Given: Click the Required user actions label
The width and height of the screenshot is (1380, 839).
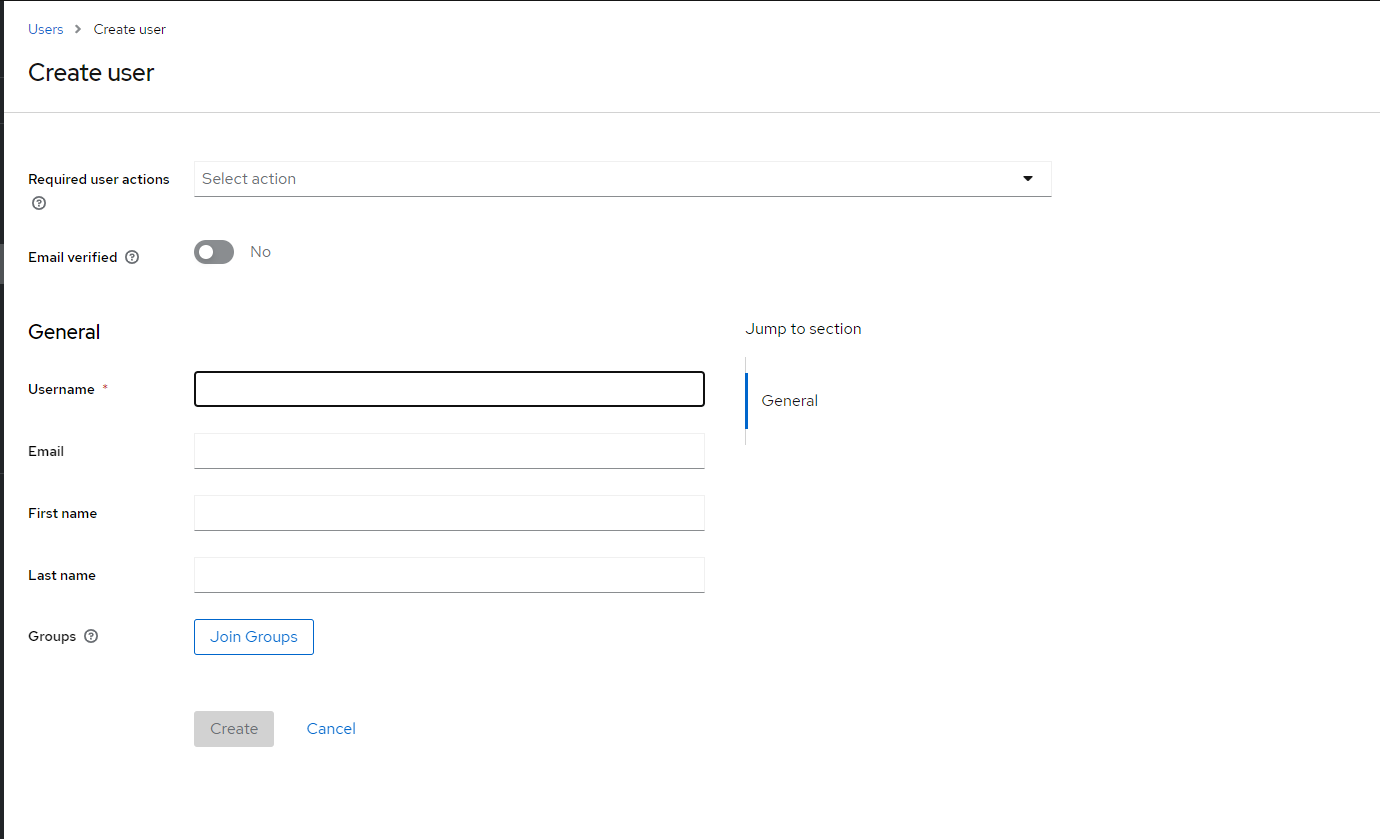Looking at the screenshot, I should click(x=99, y=179).
